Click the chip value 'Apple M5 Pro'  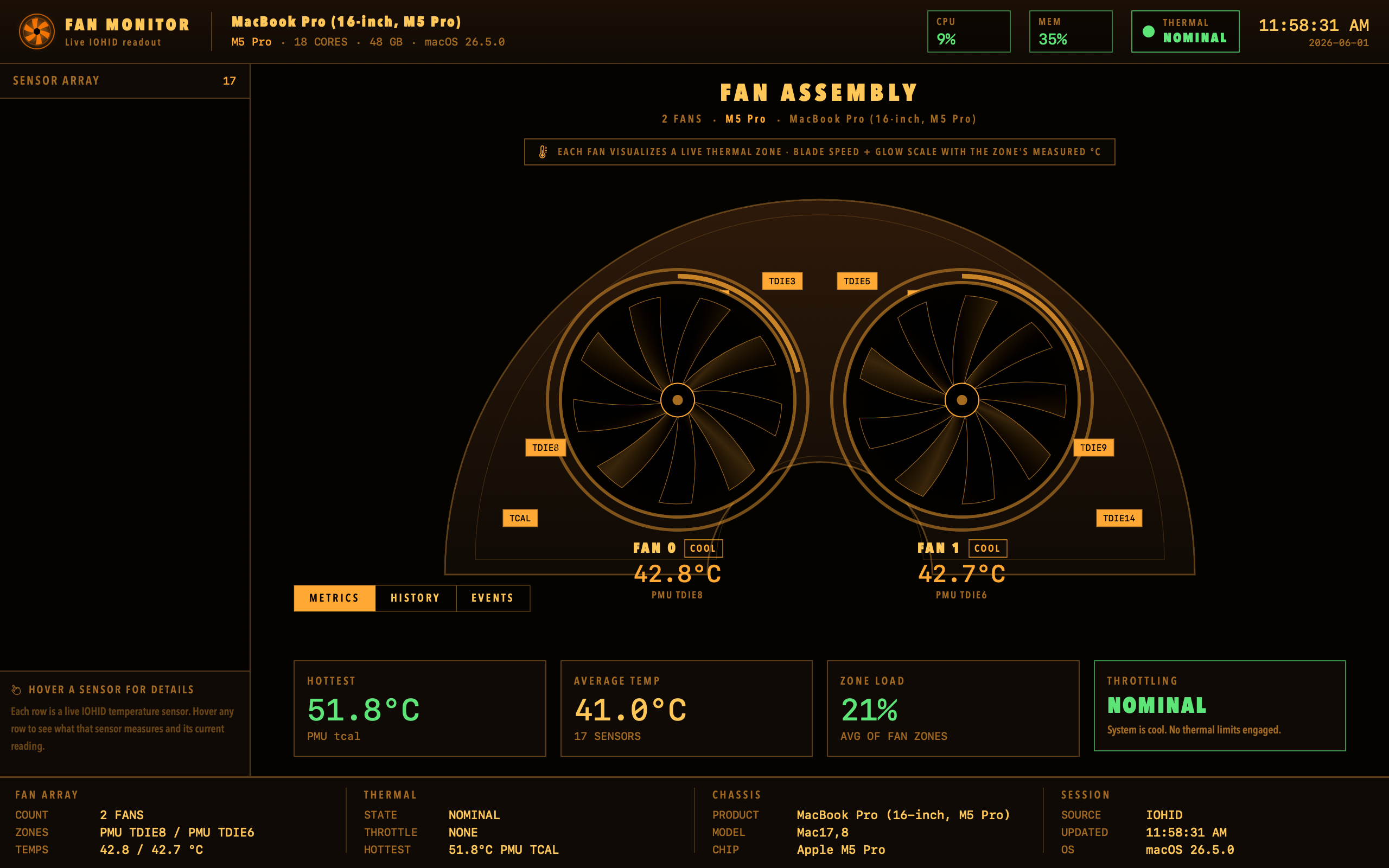click(x=841, y=850)
